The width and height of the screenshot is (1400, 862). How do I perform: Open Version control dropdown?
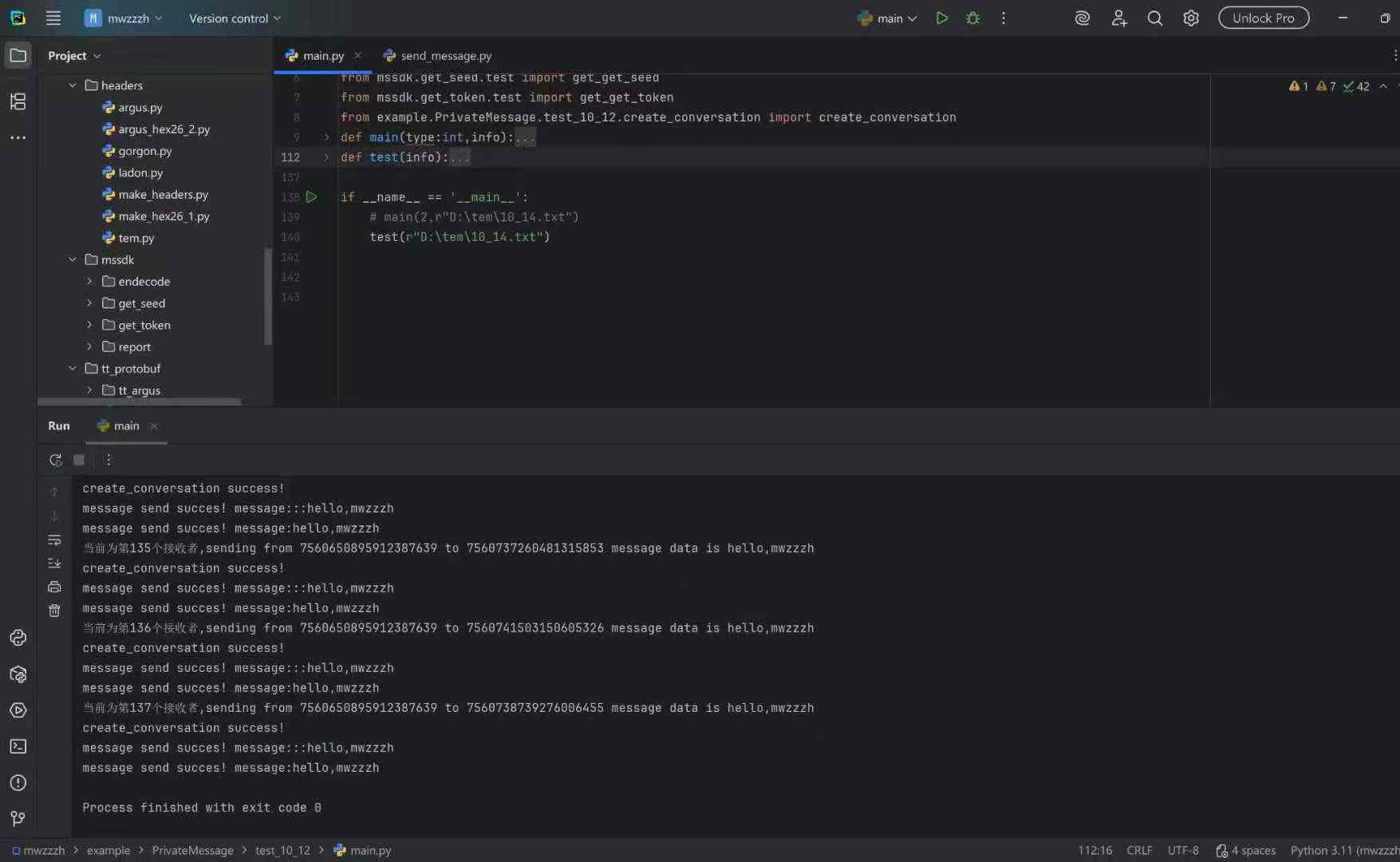coord(235,18)
